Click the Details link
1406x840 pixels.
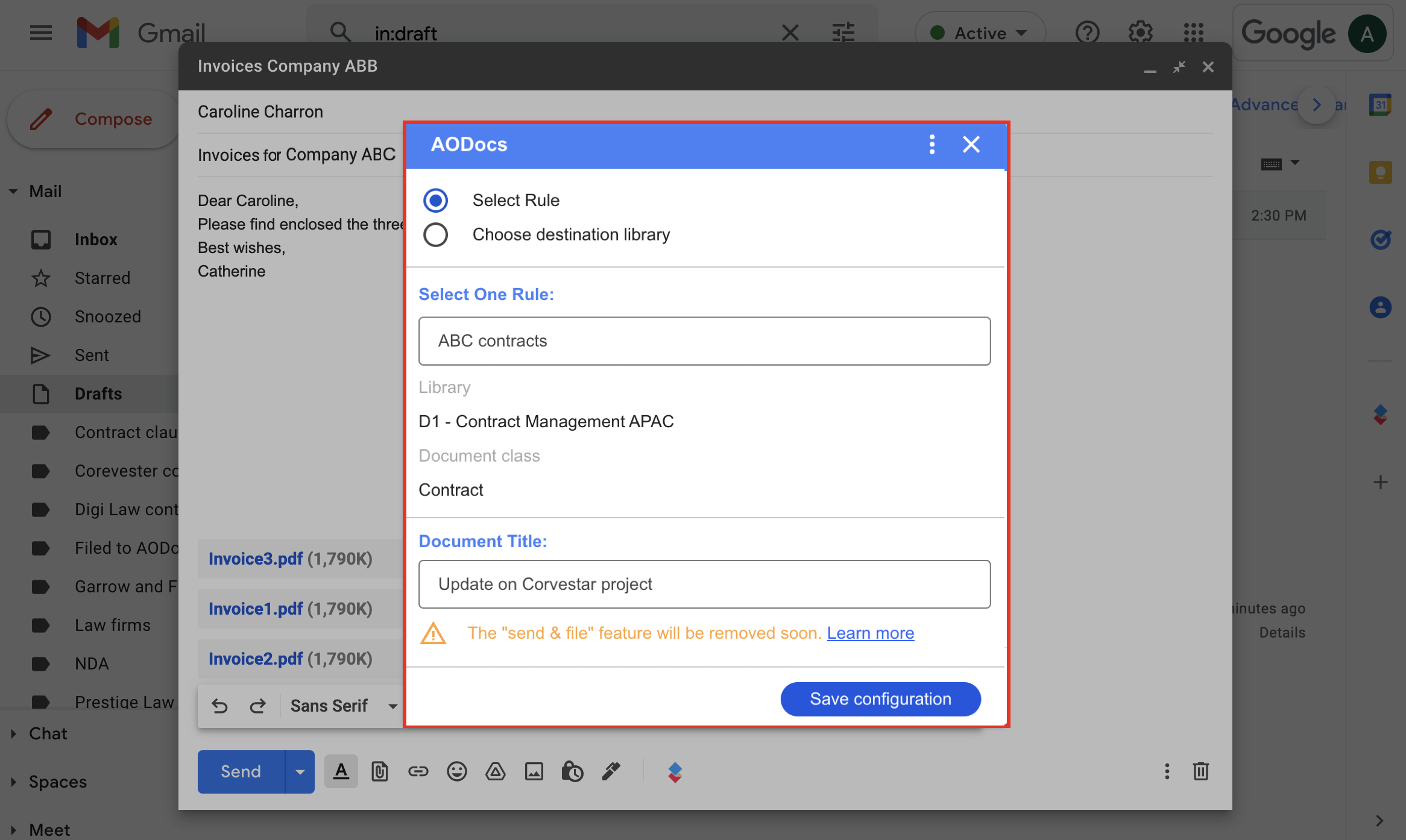pyautogui.click(x=1282, y=633)
